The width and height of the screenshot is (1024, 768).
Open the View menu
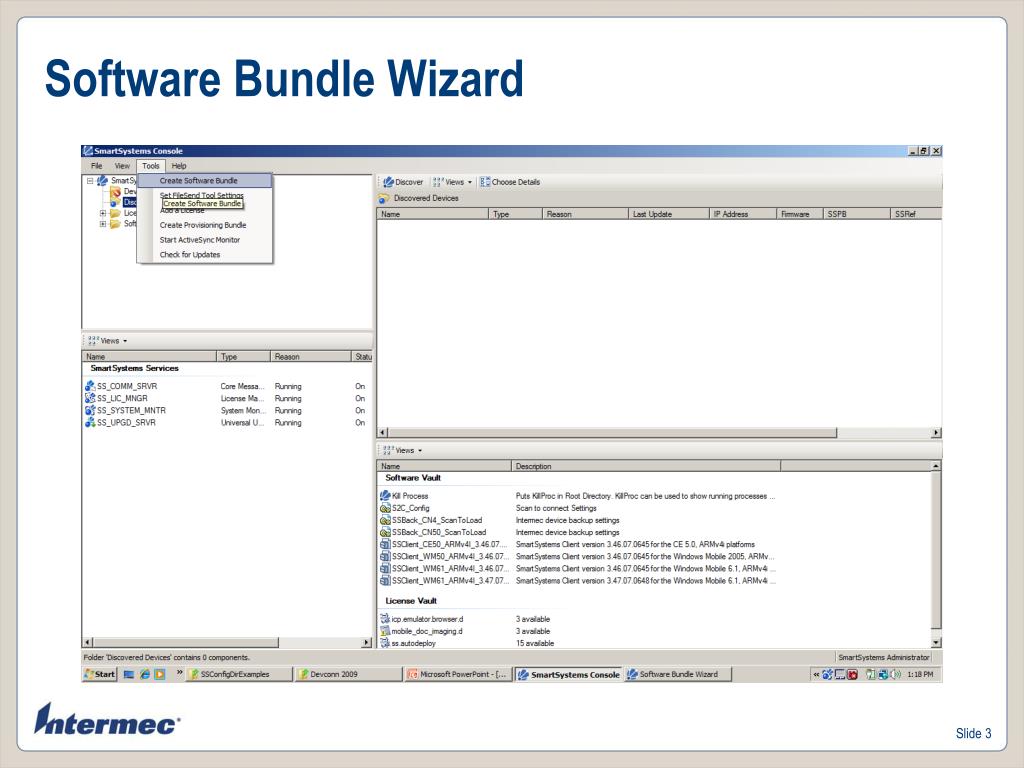(122, 166)
